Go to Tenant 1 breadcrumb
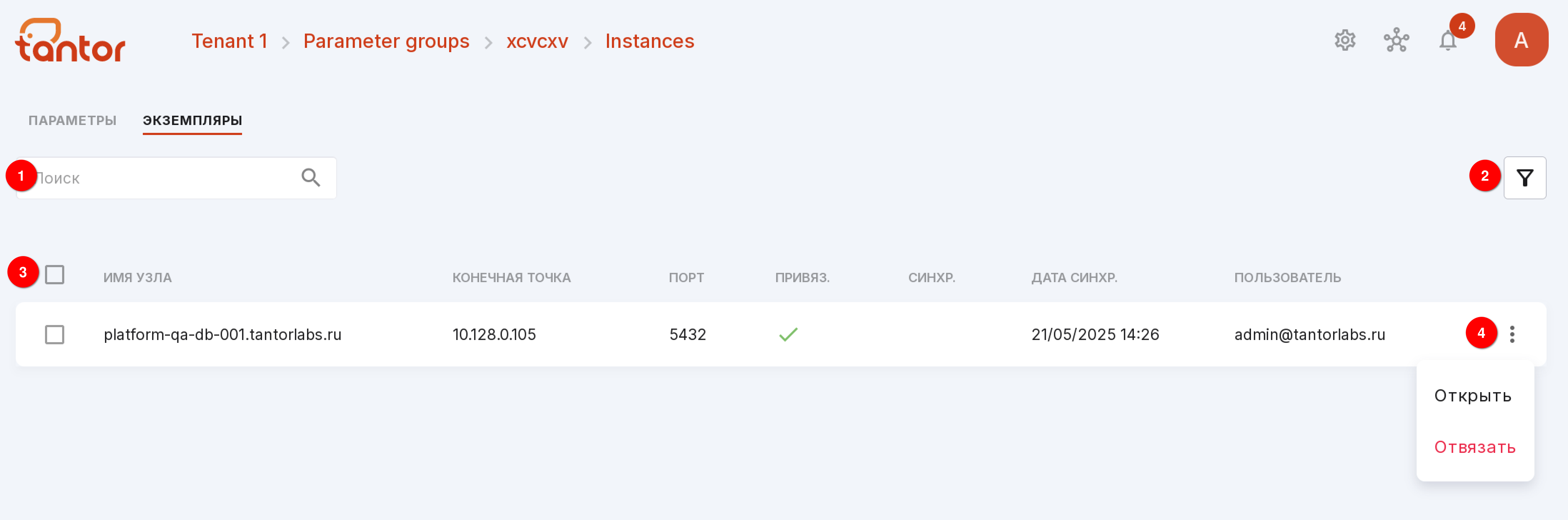 [230, 41]
